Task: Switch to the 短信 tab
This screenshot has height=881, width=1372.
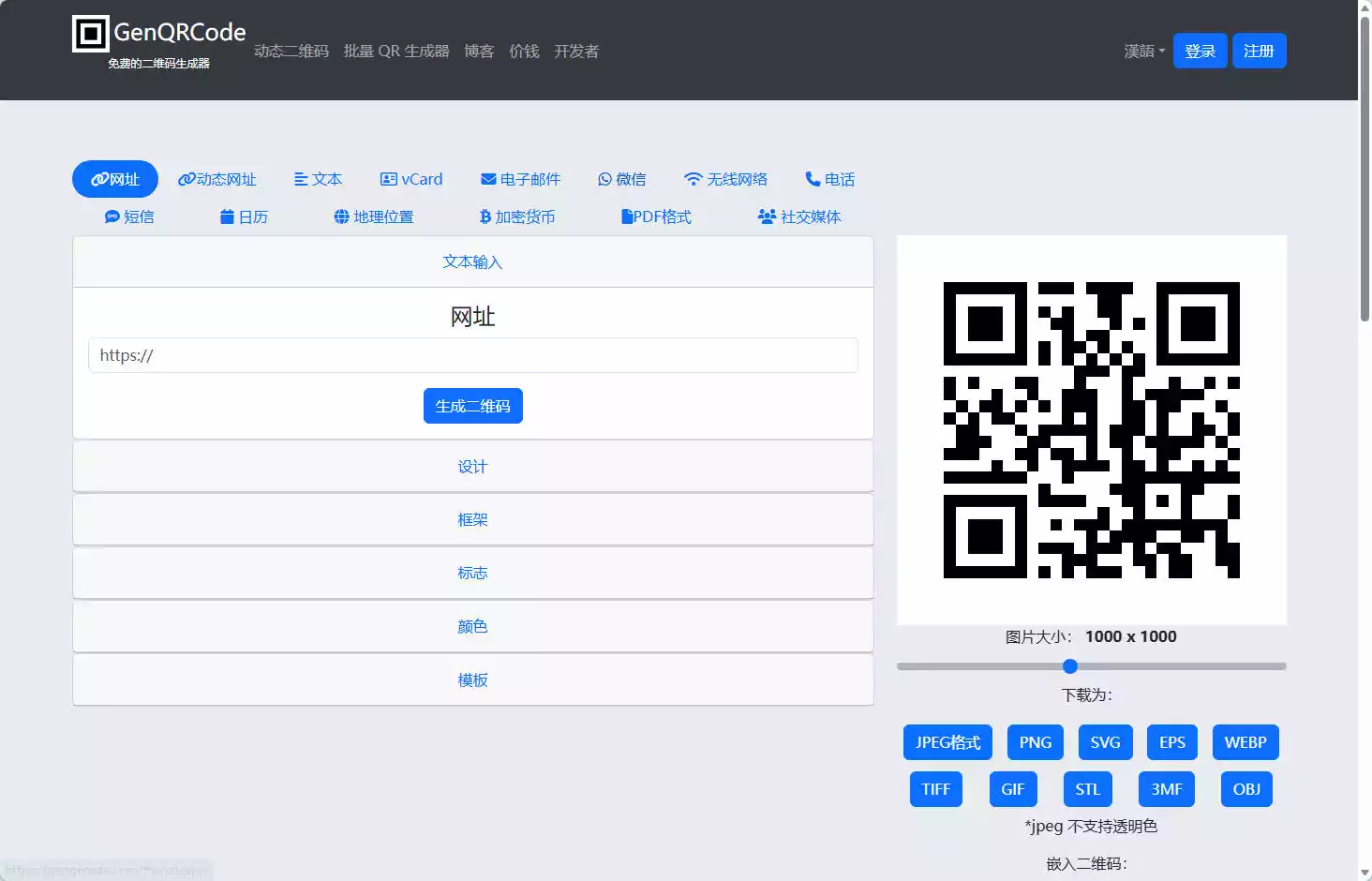Action: coord(129,217)
